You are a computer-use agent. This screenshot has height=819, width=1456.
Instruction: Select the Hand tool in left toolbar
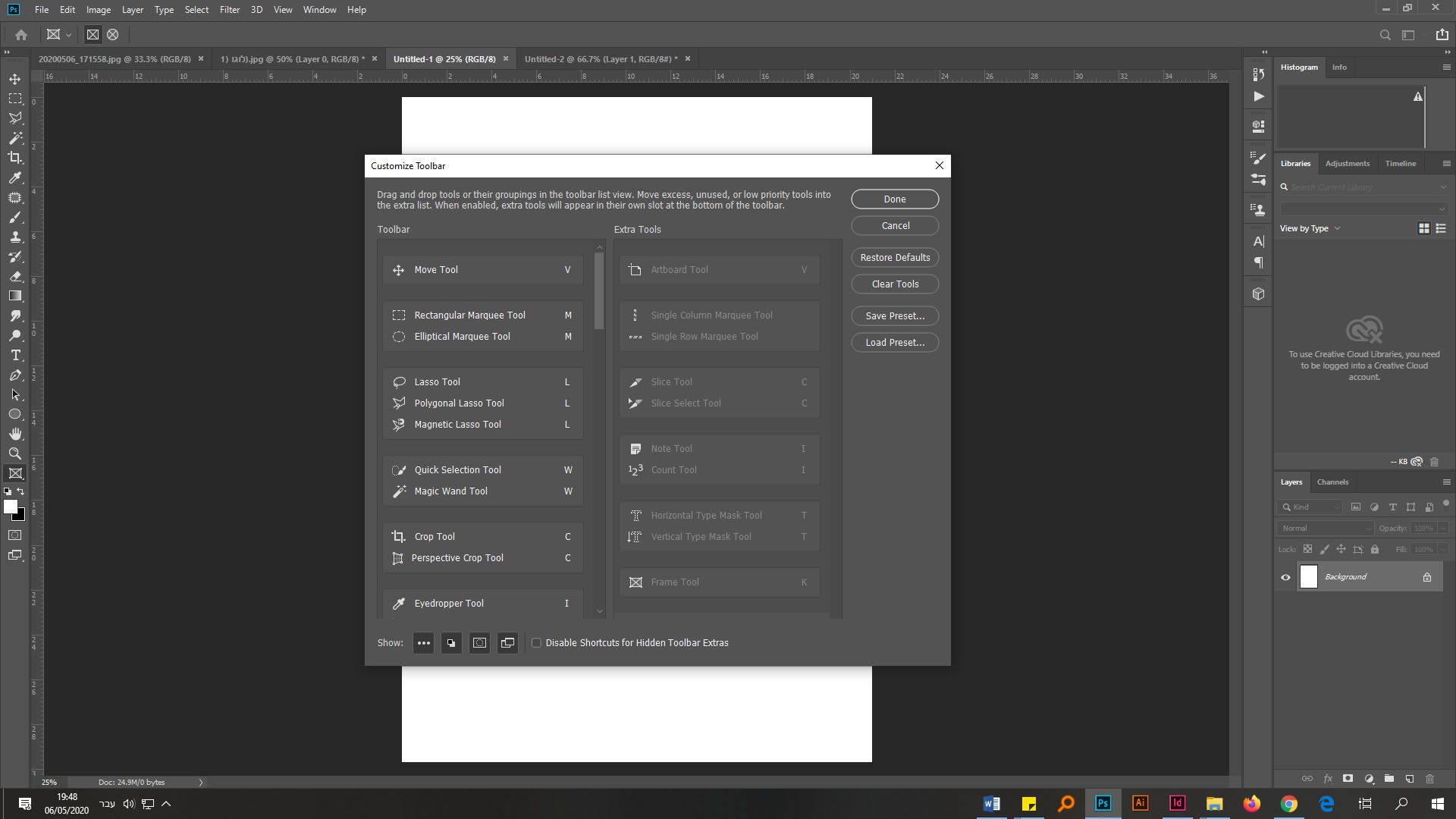(x=14, y=434)
